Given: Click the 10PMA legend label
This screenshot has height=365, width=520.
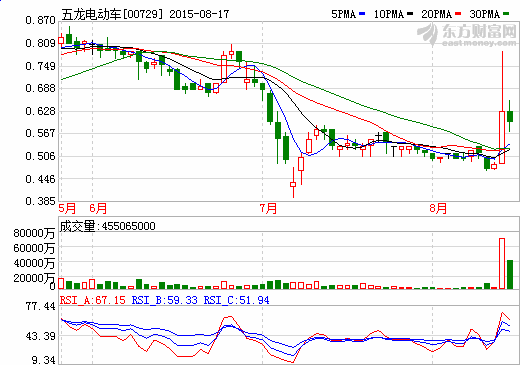Looking at the screenshot, I should [389, 14].
